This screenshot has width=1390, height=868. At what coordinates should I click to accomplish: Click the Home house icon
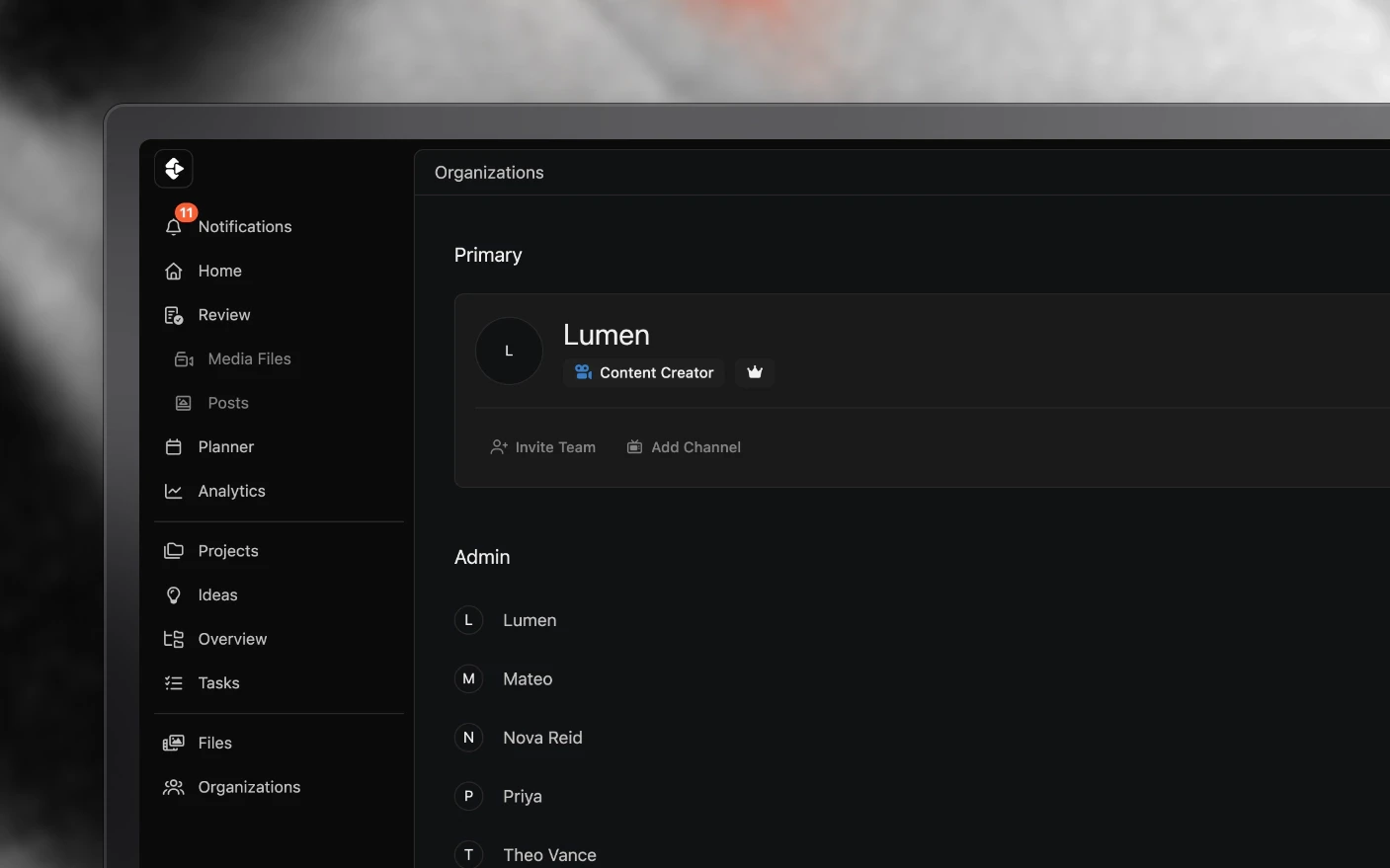174,271
